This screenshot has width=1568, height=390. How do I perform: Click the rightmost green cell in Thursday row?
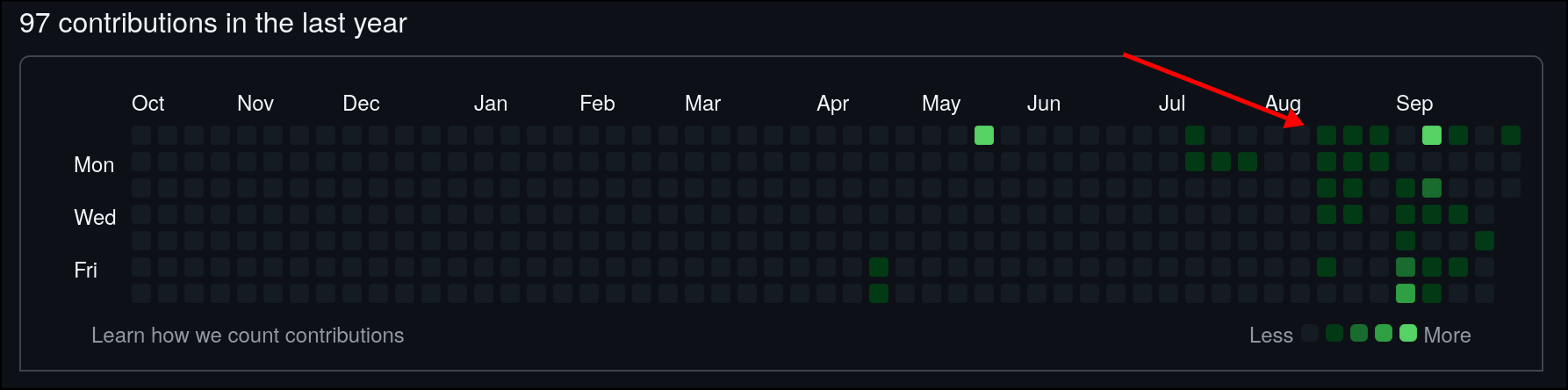(1485, 241)
